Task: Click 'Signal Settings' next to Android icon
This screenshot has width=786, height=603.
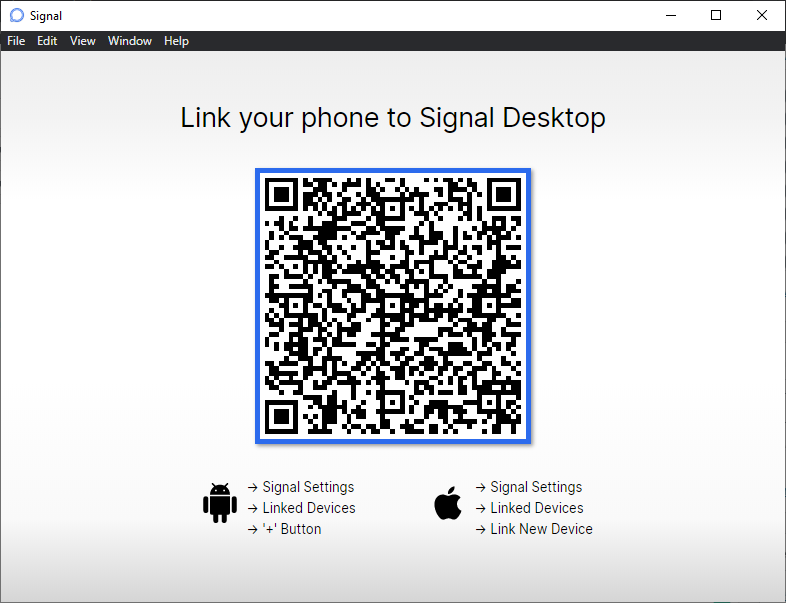Action: [308, 487]
